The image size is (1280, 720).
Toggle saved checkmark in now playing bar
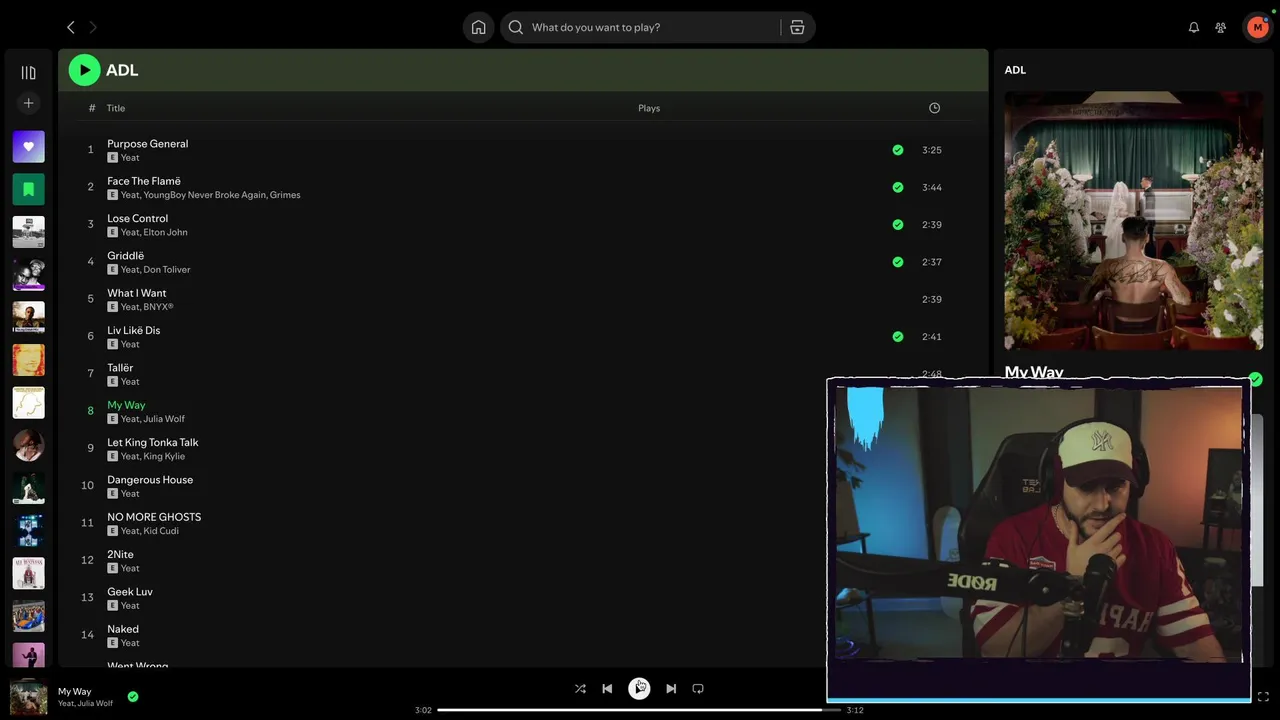point(133,697)
